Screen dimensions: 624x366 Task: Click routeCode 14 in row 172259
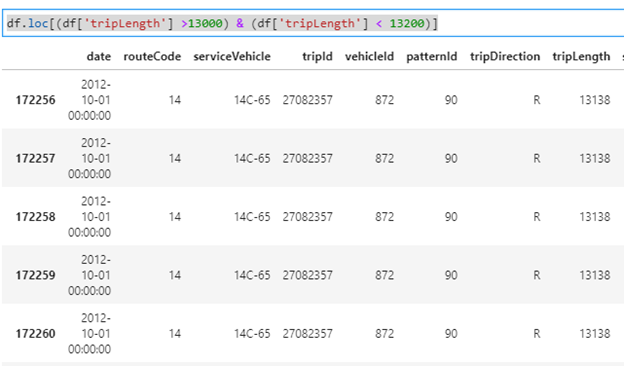pyautogui.click(x=175, y=275)
